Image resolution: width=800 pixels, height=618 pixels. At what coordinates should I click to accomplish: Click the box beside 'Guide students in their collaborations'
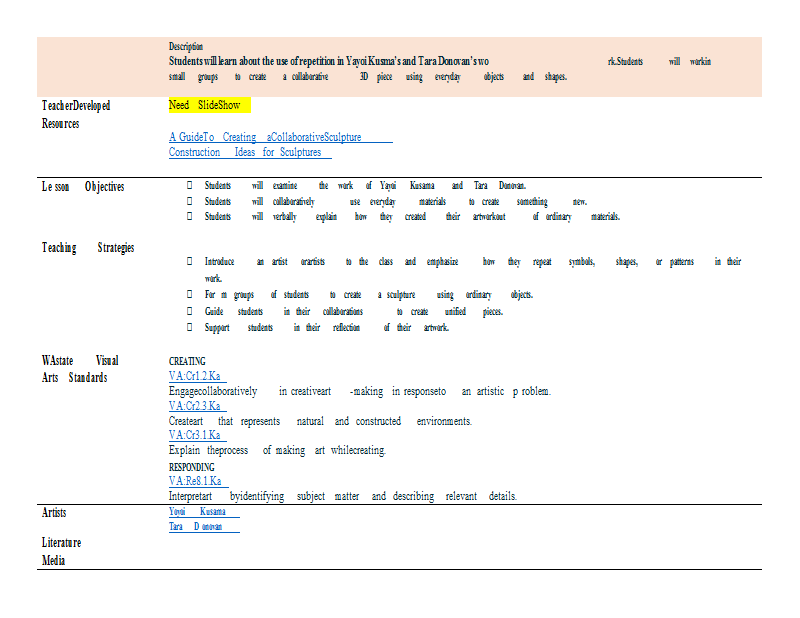point(190,311)
